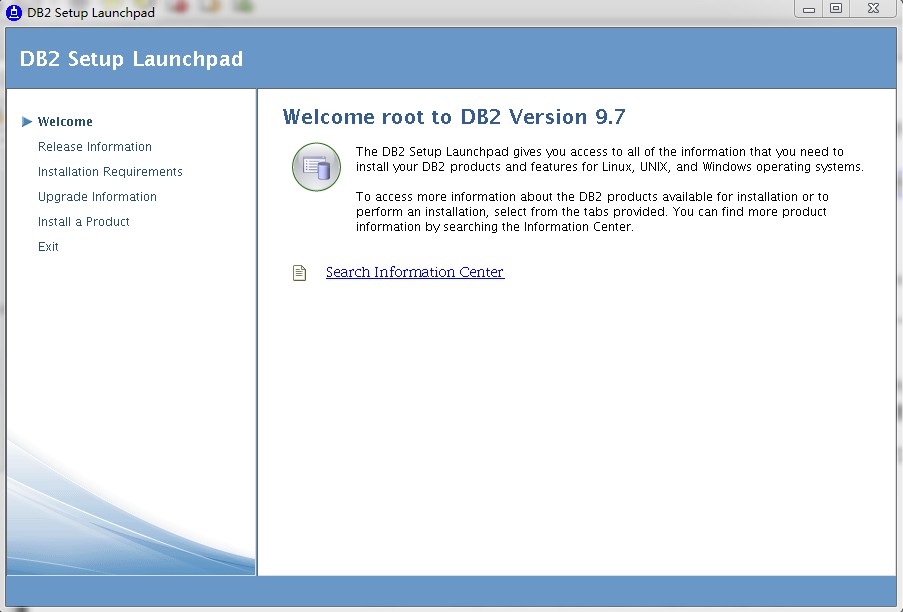
Task: Go to the Upgrade Information tab
Action: (x=97, y=197)
